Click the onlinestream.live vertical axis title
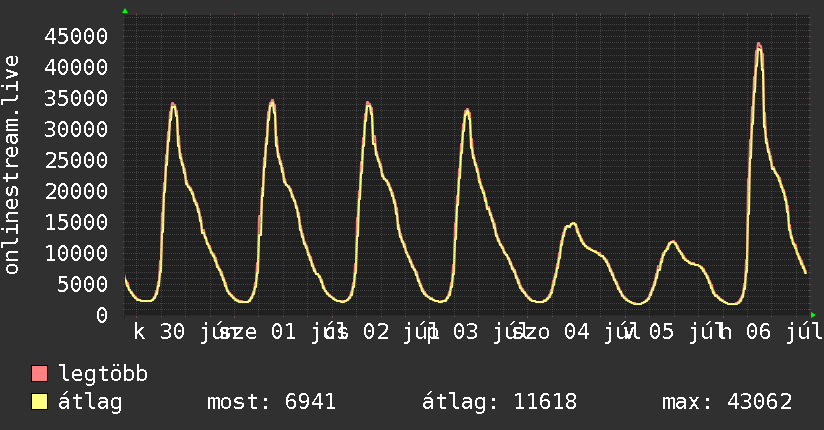The image size is (824, 430). tap(11, 165)
